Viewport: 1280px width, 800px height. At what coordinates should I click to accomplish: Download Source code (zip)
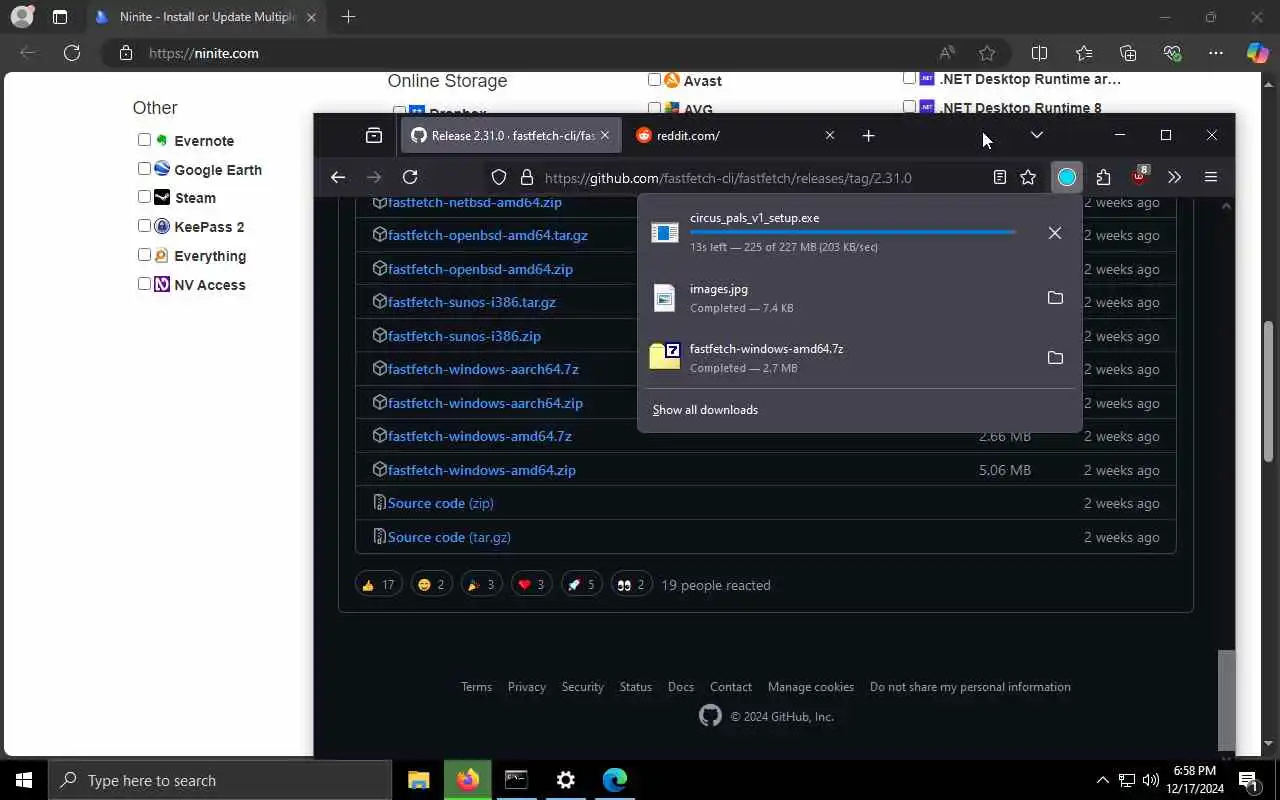440,503
